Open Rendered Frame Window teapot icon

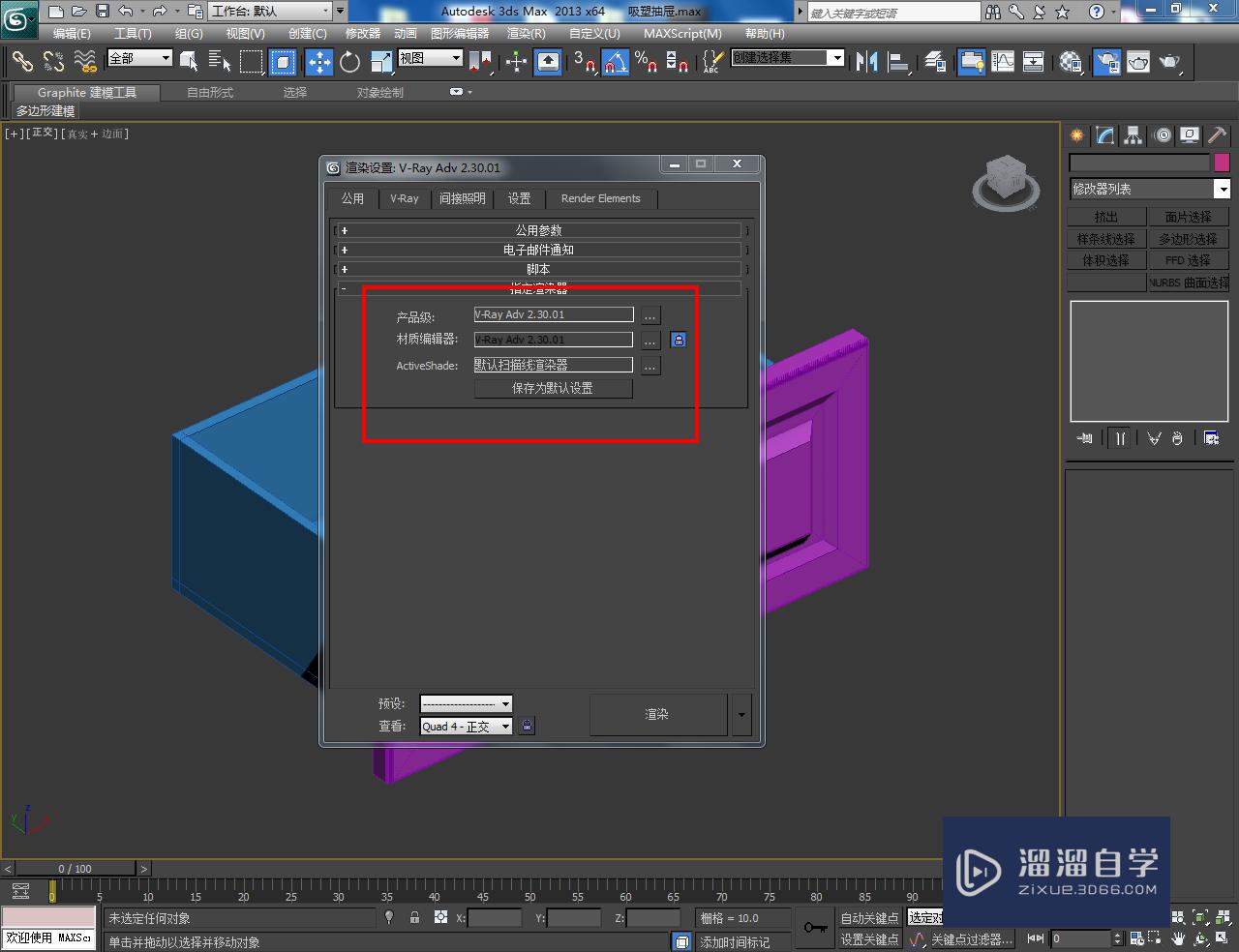(1138, 62)
